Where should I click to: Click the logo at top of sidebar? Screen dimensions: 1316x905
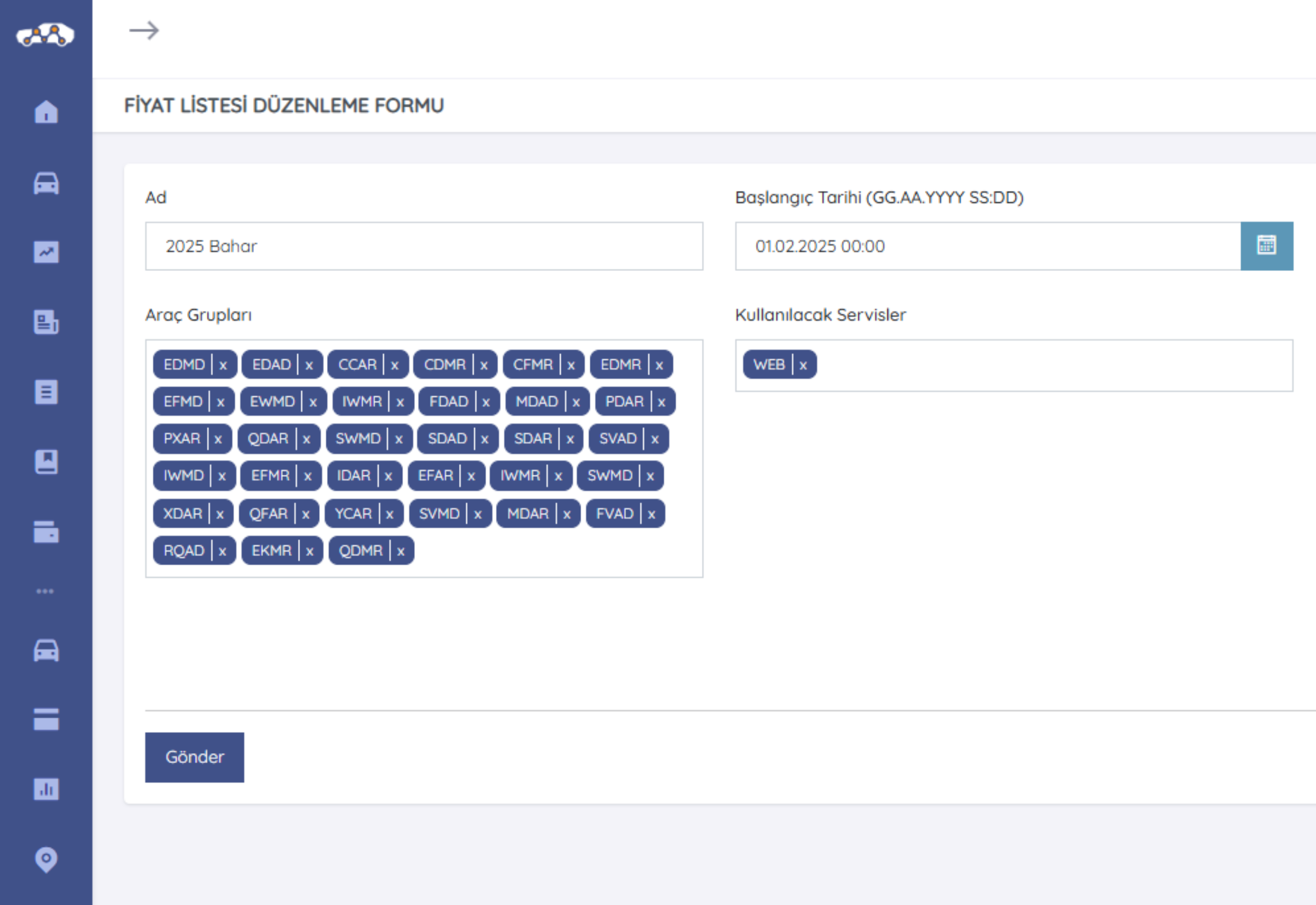coord(45,35)
